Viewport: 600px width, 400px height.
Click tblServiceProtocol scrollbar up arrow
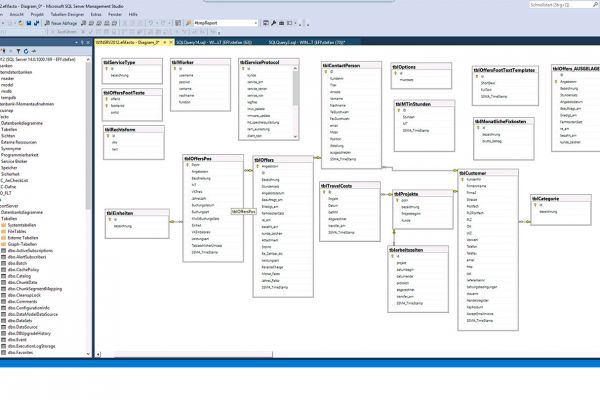click(295, 68)
